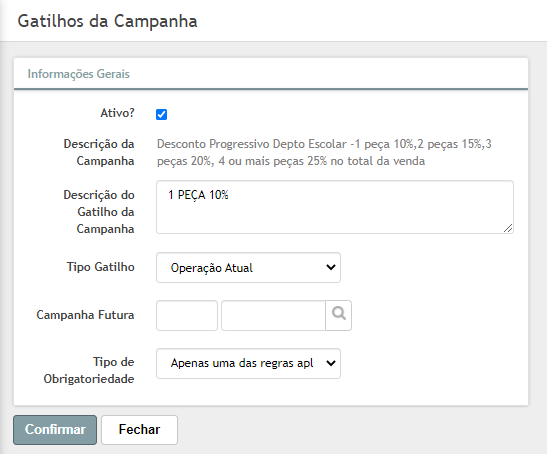Click the Tipo Gatilho field label

pos(100,267)
